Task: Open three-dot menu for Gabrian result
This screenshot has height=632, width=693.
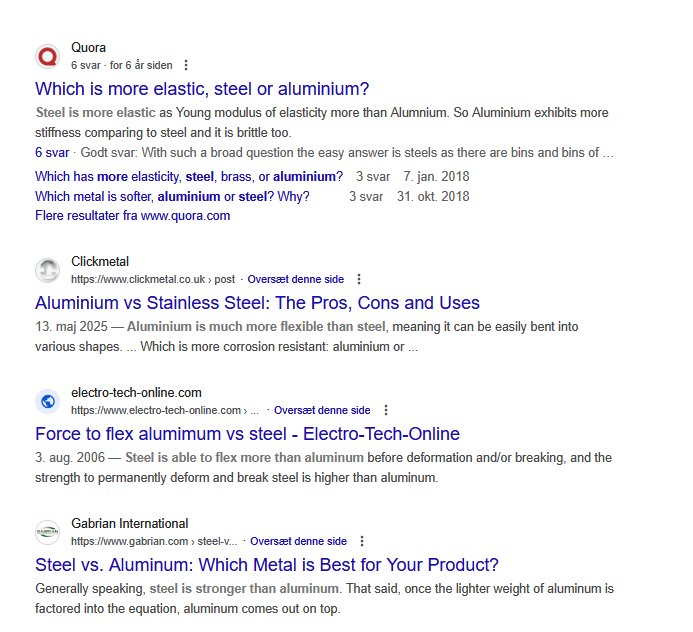Action: pyautogui.click(x=362, y=541)
